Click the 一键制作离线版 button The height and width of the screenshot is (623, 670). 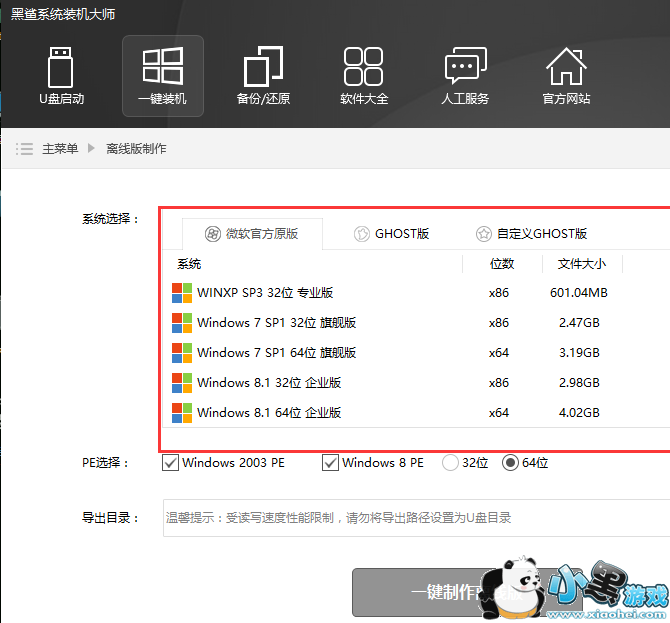pyautogui.click(x=467, y=592)
